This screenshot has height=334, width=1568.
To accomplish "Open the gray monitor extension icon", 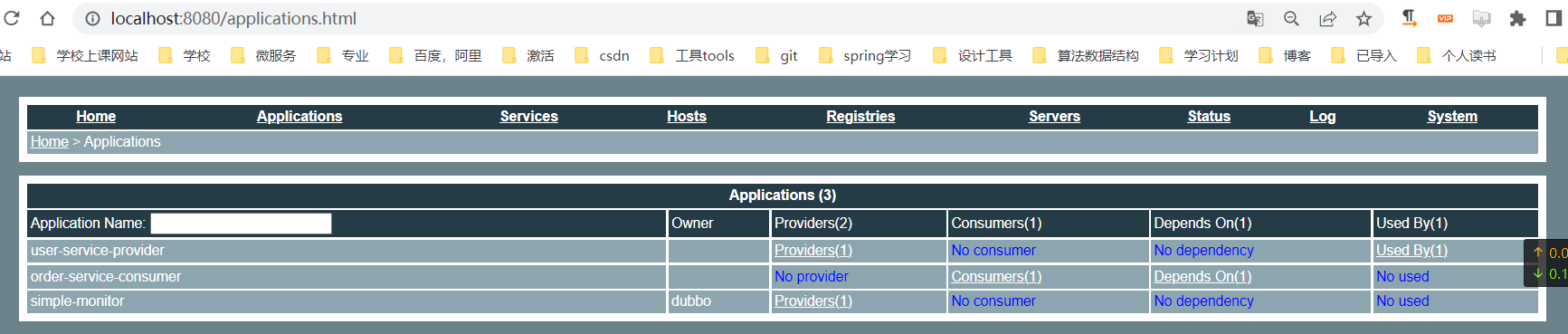I will coord(1481,18).
